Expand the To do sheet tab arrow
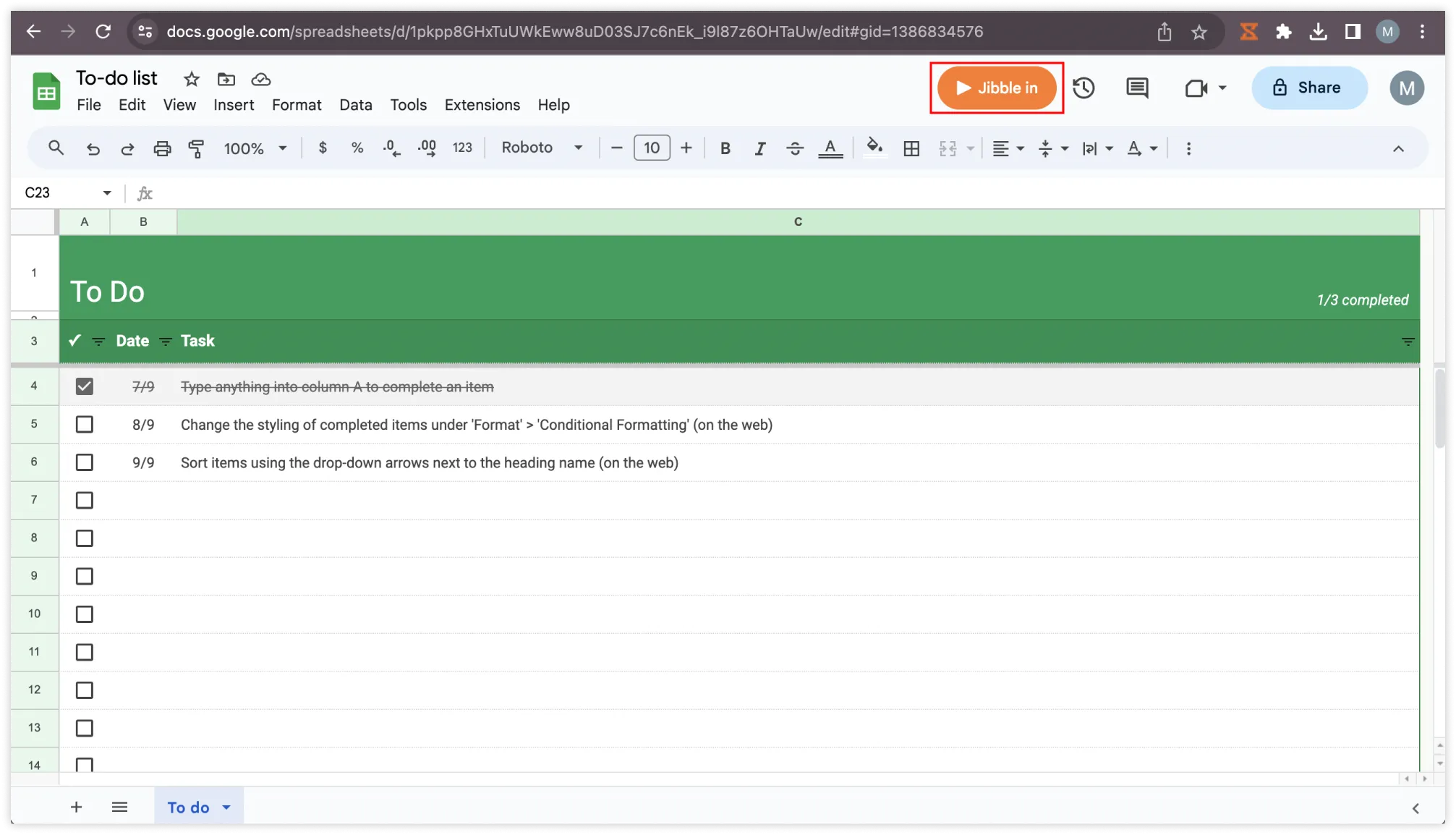This screenshot has width=1456, height=835. [x=226, y=808]
